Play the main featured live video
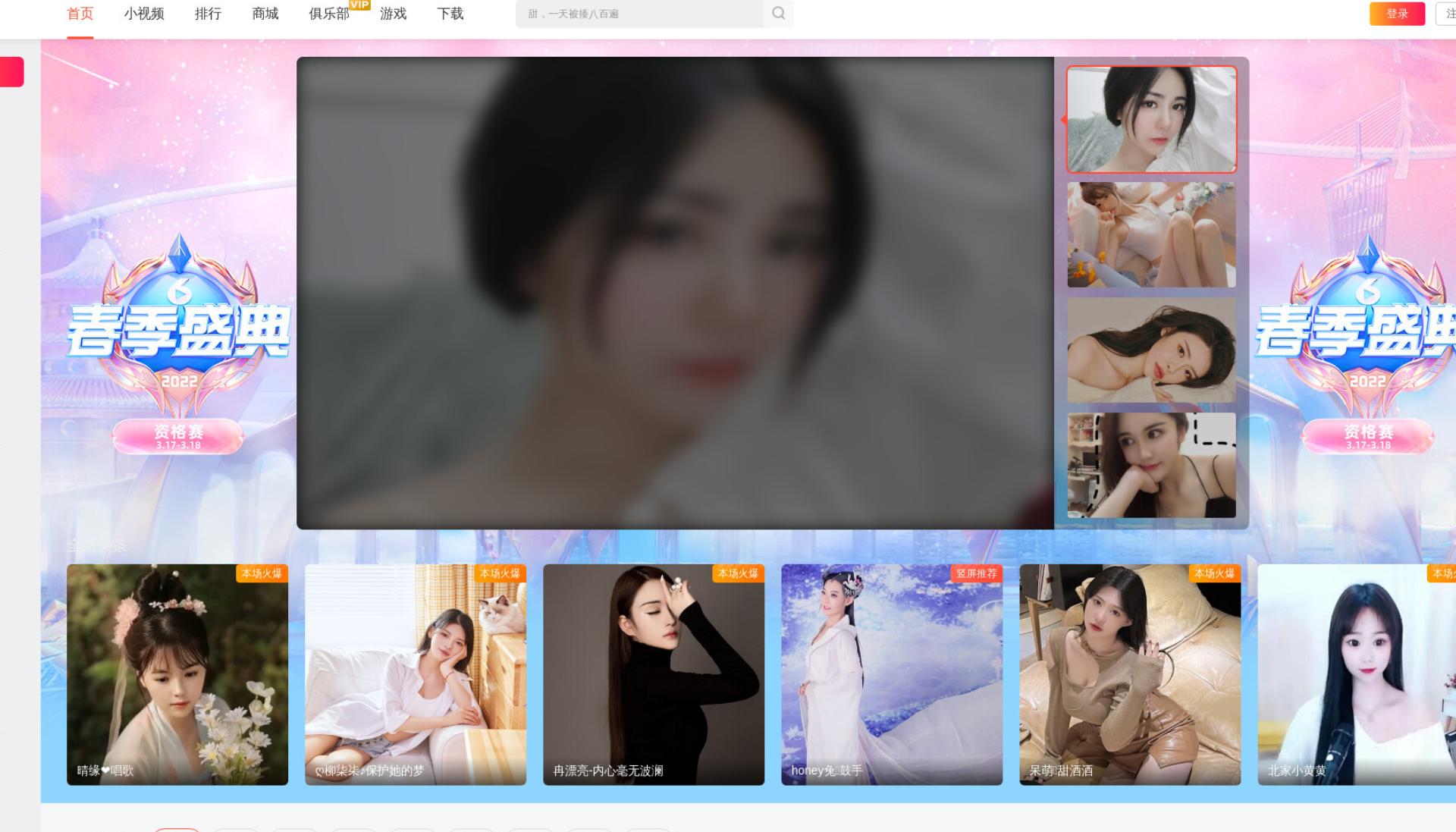Screen dimensions: 1456x832 pos(675,293)
